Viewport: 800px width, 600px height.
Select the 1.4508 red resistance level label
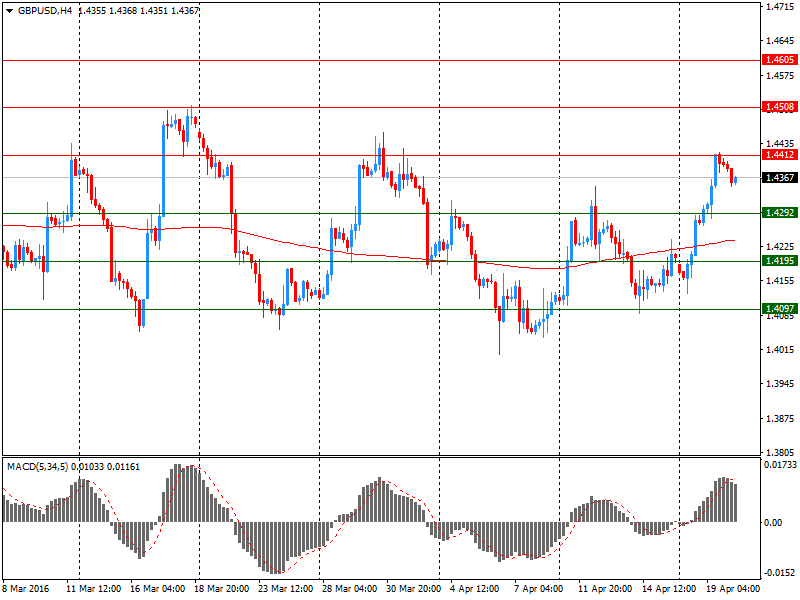click(x=780, y=107)
